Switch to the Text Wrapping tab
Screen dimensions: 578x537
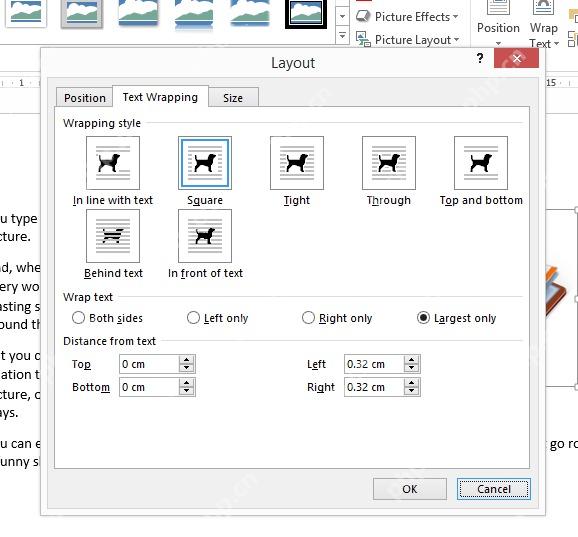160,97
